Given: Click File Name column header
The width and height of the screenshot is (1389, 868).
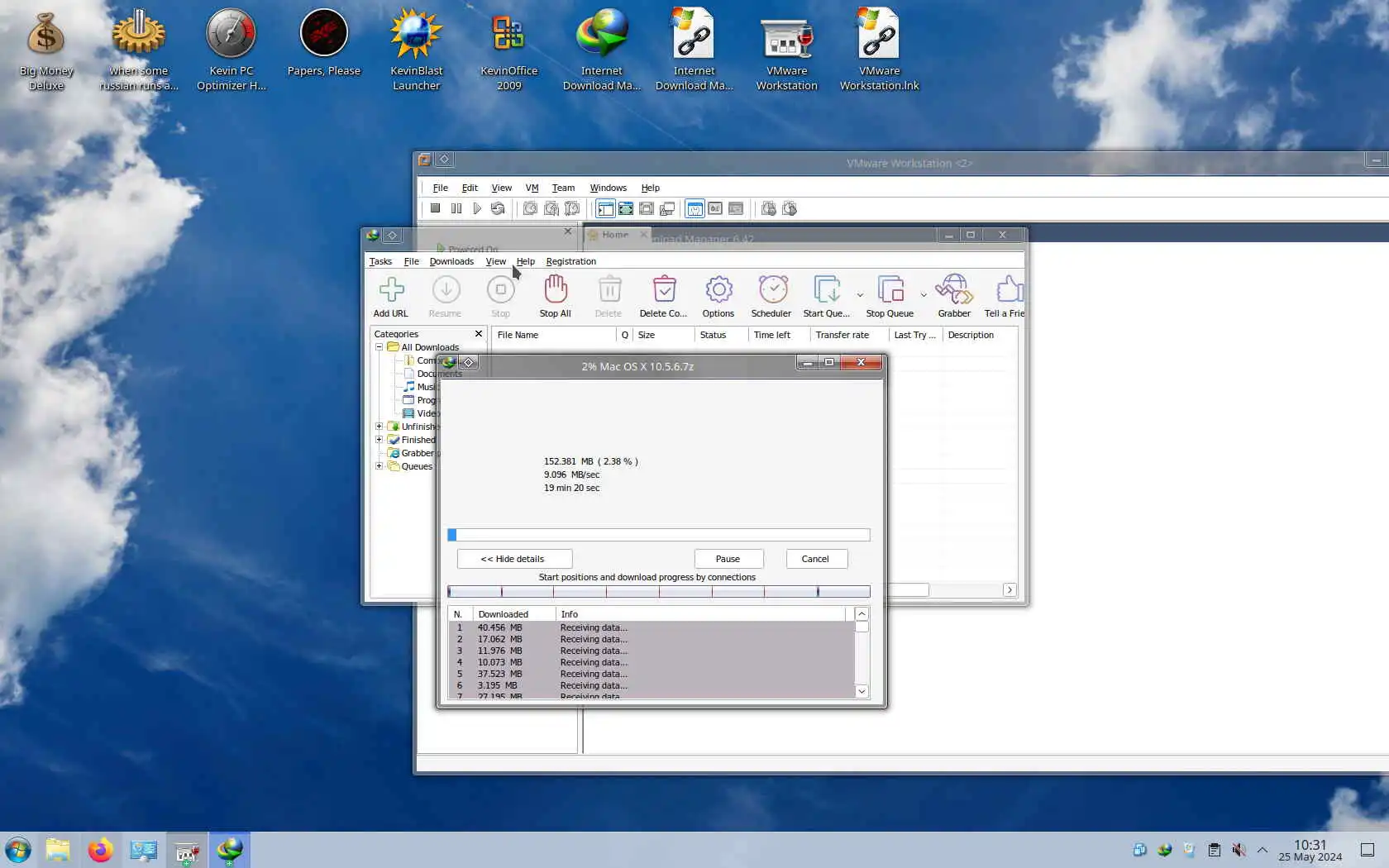Looking at the screenshot, I should (x=554, y=335).
